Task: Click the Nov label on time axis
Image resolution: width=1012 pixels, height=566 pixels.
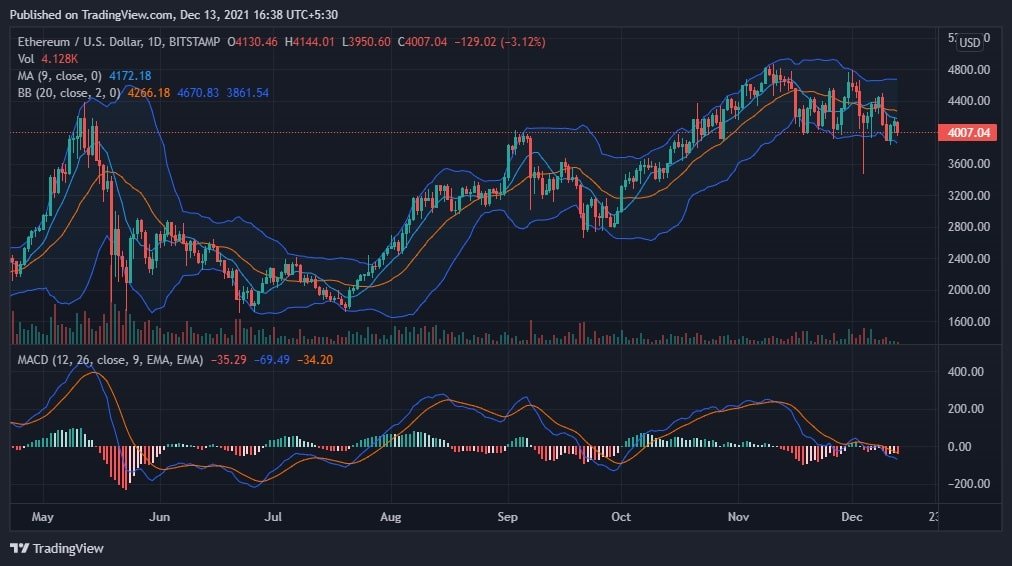Action: point(738,517)
